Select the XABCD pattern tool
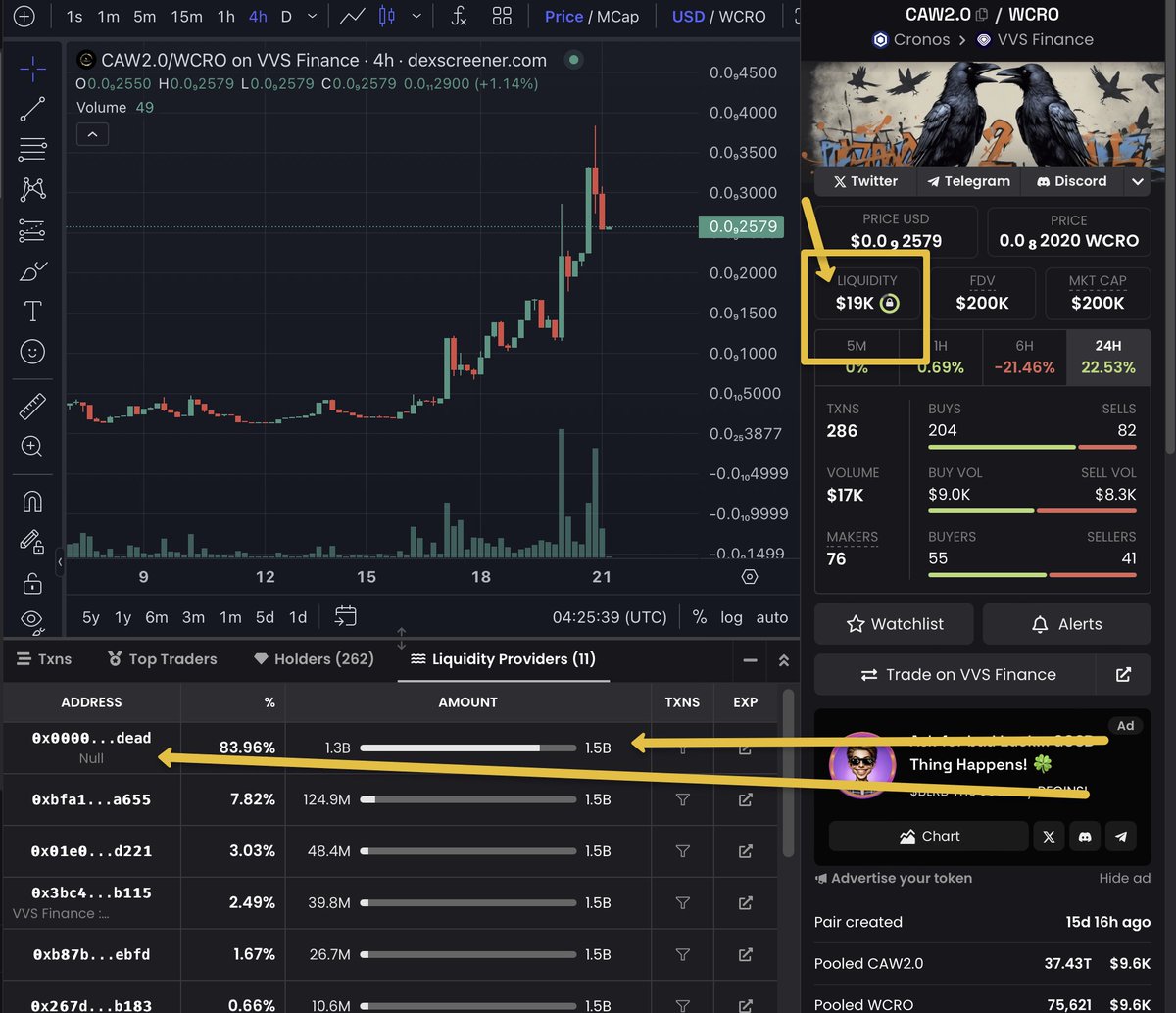 click(x=32, y=189)
